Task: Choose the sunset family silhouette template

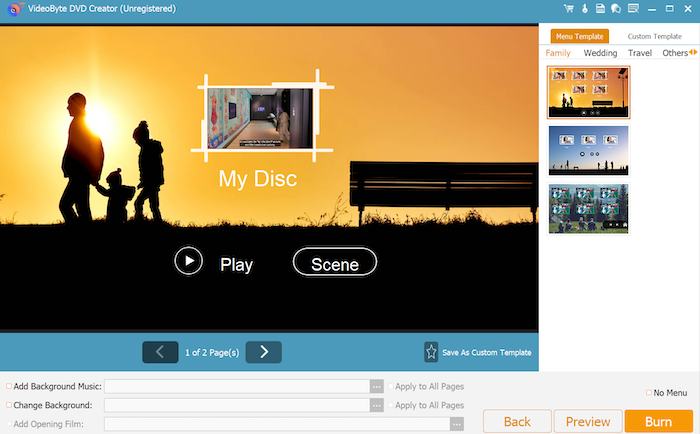Action: coord(588,92)
